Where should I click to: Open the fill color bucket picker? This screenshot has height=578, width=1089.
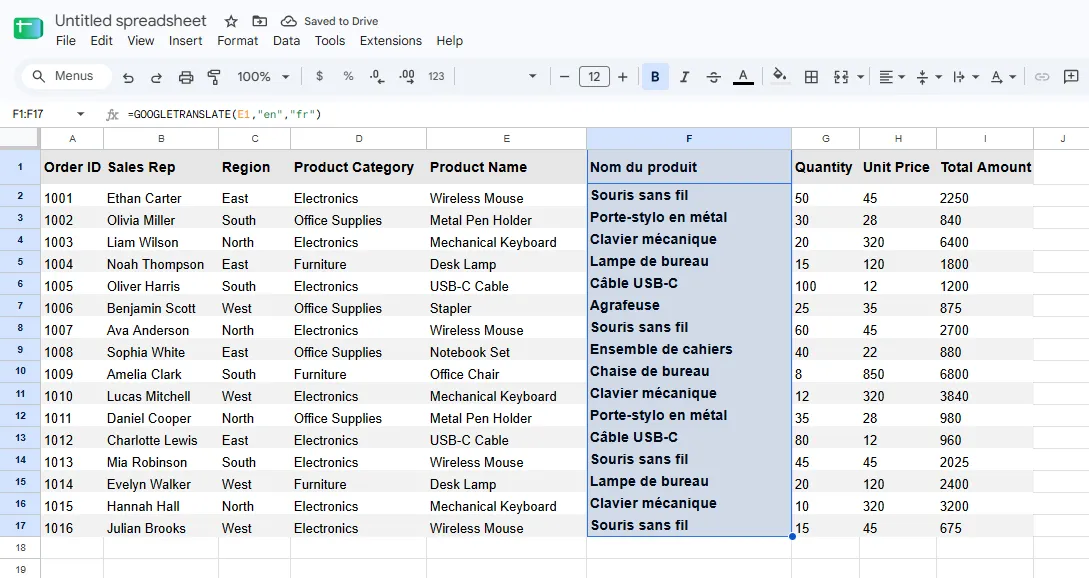(780, 75)
